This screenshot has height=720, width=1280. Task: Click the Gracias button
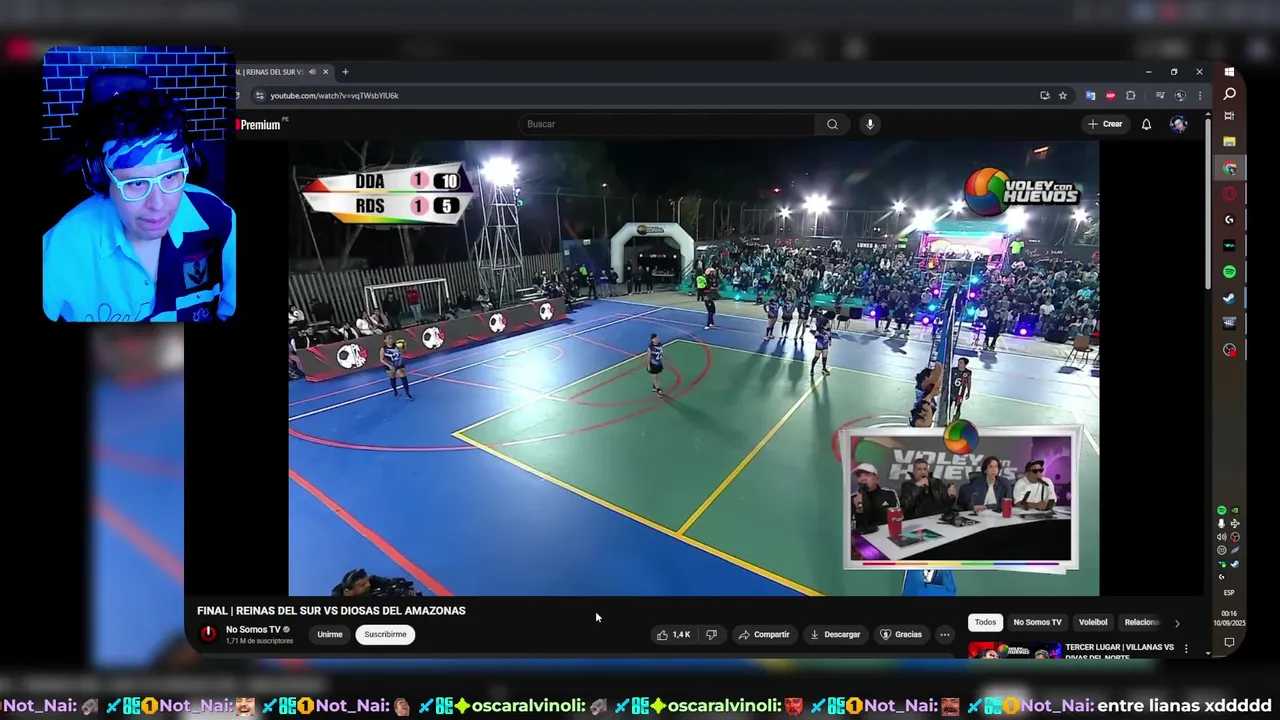[901, 634]
